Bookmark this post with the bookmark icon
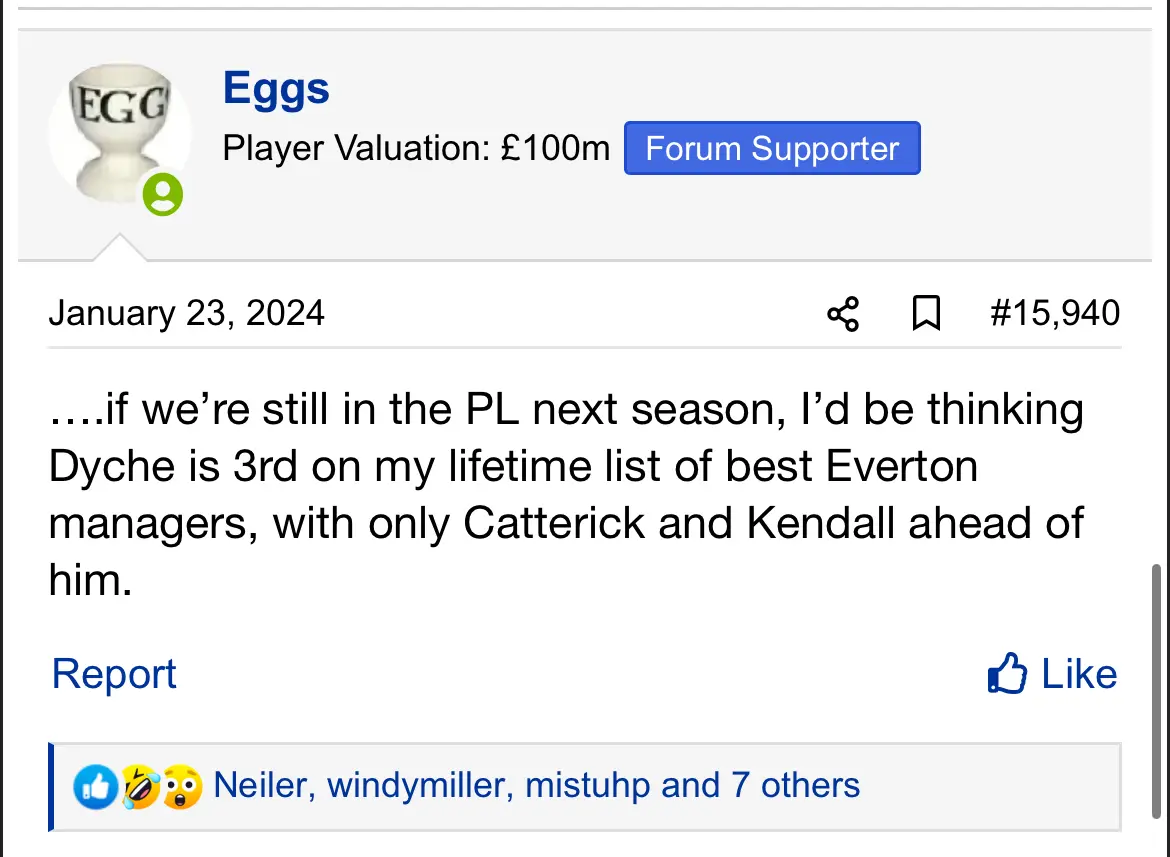Viewport: 1170px width, 857px height. pyautogui.click(x=926, y=314)
